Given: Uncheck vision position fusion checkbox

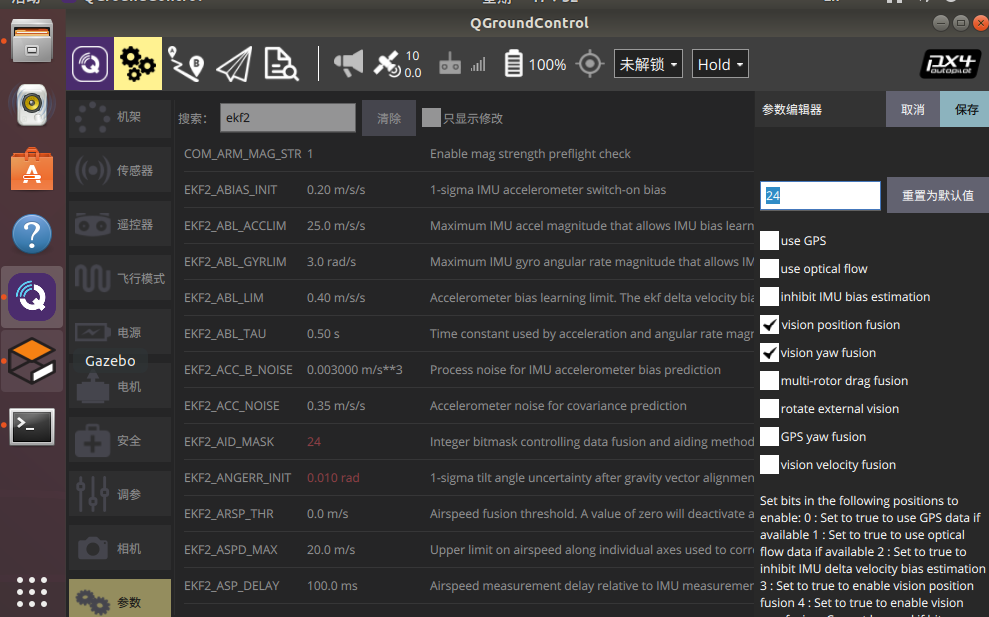Looking at the screenshot, I should click(769, 324).
